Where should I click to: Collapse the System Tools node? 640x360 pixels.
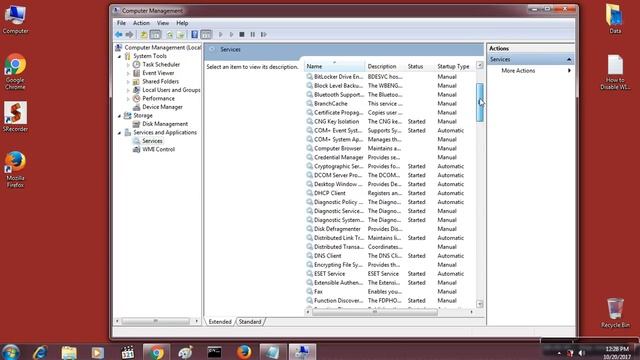[x=120, y=56]
